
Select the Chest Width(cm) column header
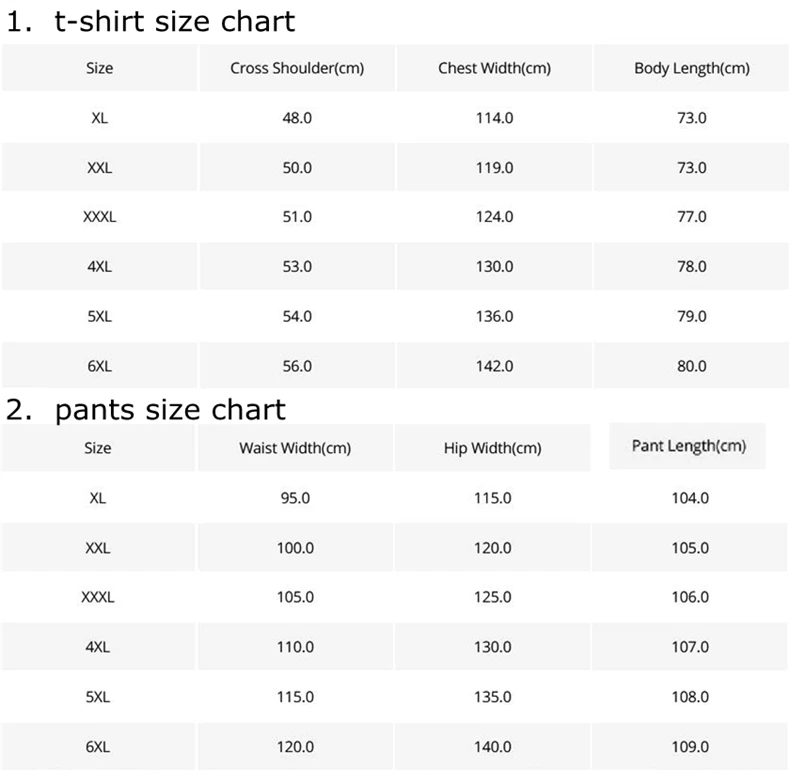pos(494,68)
